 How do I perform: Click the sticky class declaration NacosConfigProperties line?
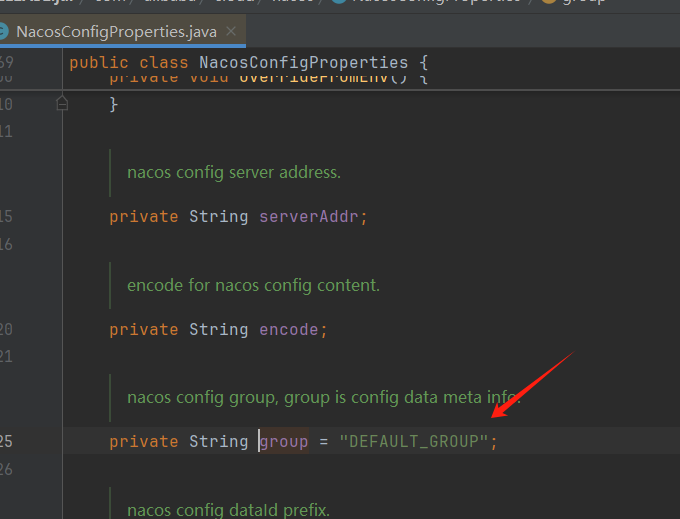tap(248, 62)
